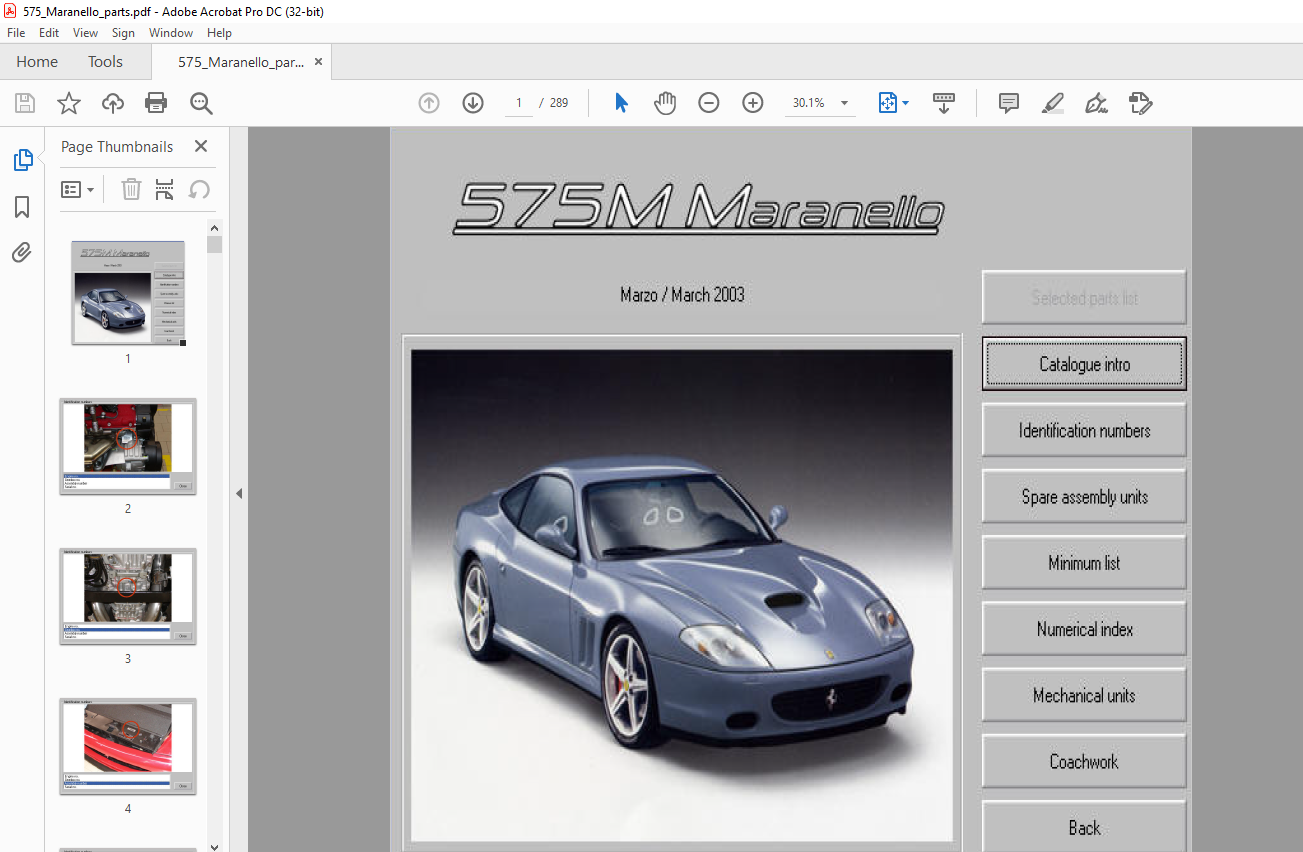This screenshot has height=852, width=1303.
Task: Open the Help menu
Action: click(219, 33)
